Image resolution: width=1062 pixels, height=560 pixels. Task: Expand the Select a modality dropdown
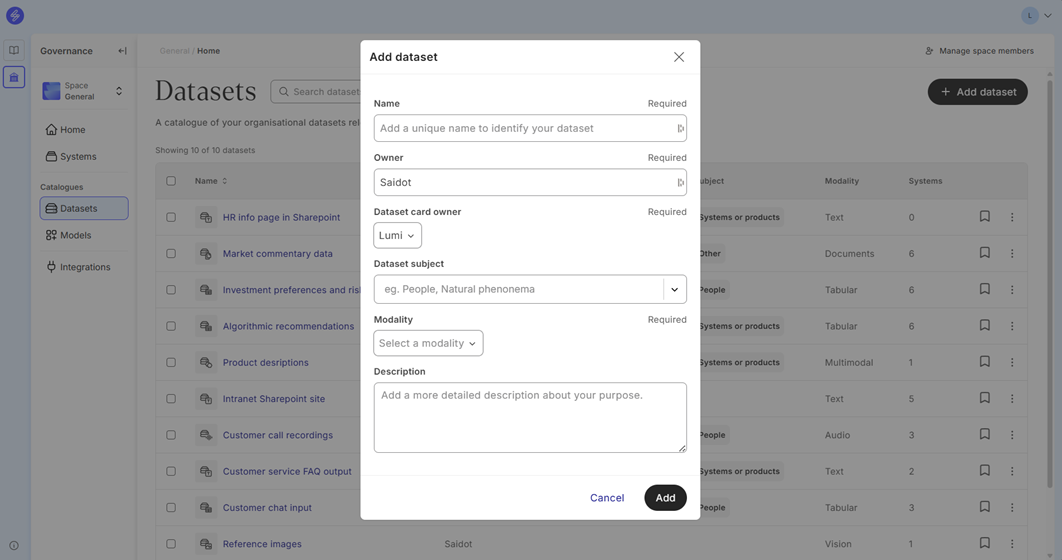(x=428, y=343)
